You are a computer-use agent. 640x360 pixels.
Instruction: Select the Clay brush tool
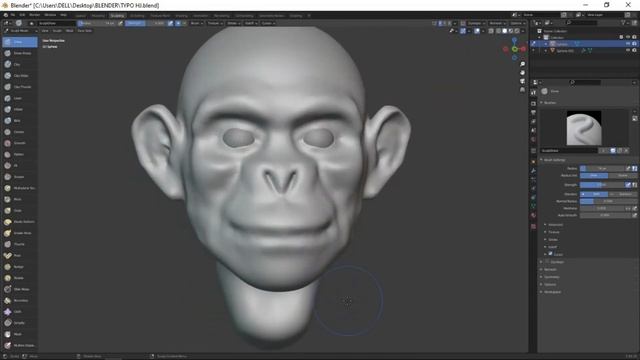click(20, 64)
